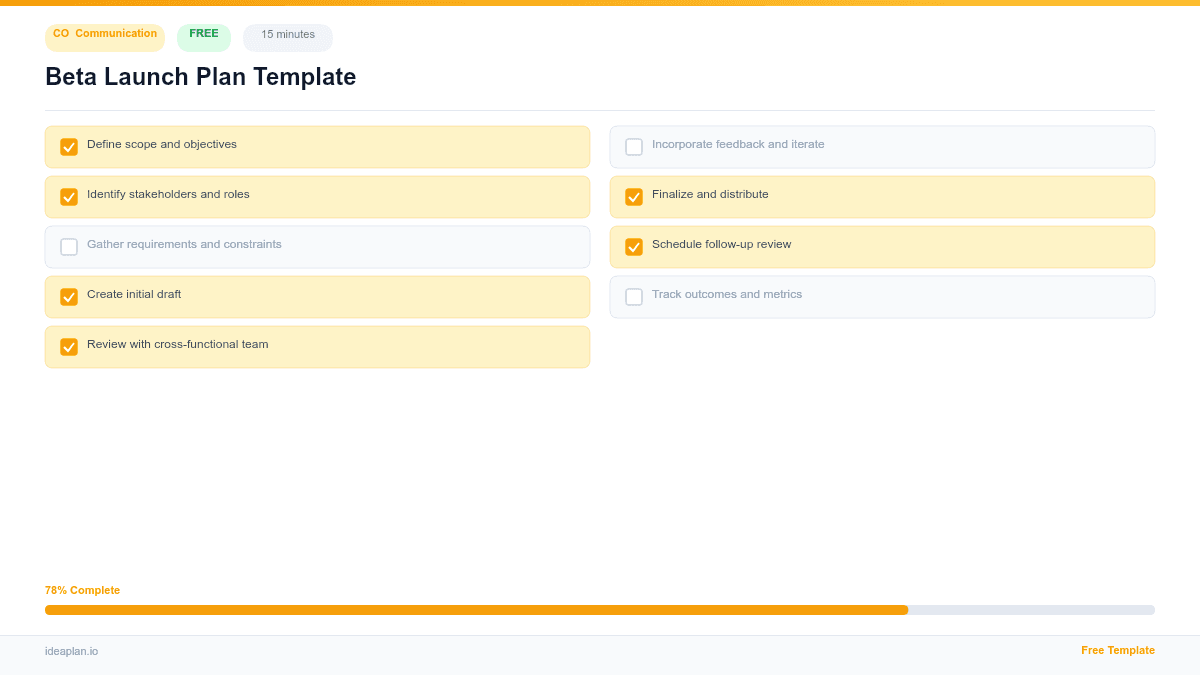The image size is (1200, 675).
Task: Uncheck "Create initial draft"
Action: click(69, 296)
